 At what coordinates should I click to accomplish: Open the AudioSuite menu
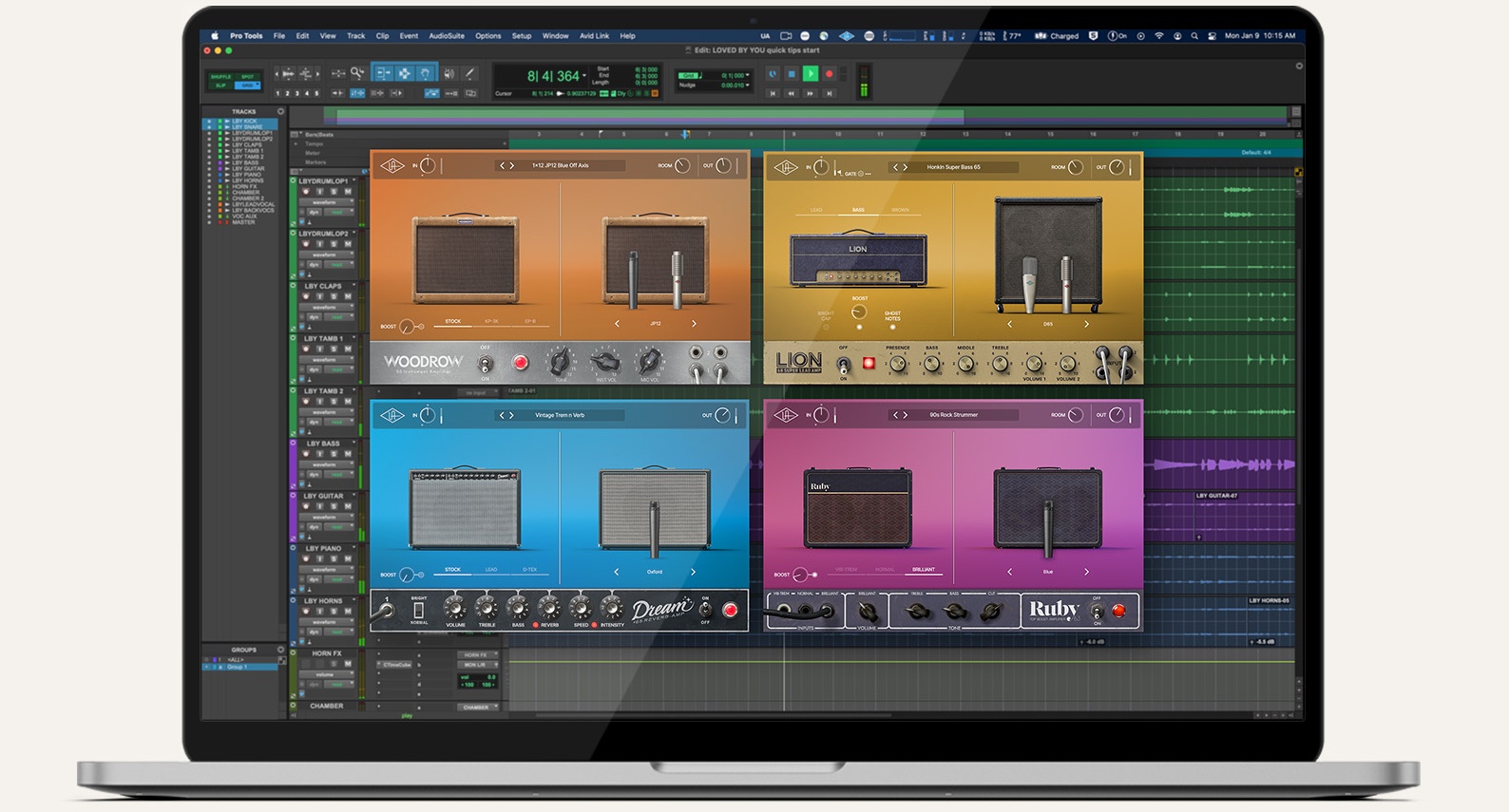point(447,36)
